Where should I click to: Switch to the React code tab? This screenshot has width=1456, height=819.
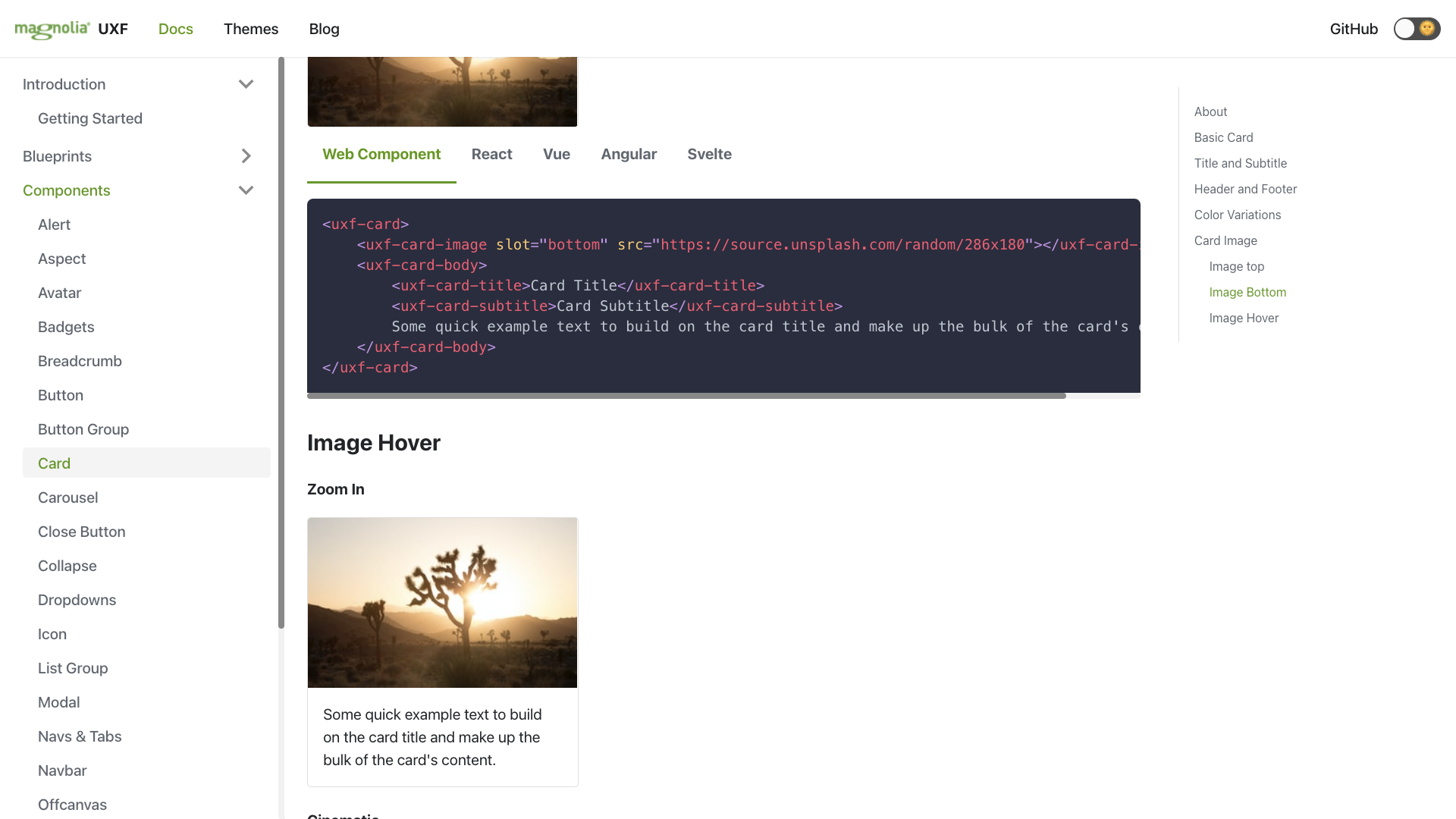click(491, 154)
